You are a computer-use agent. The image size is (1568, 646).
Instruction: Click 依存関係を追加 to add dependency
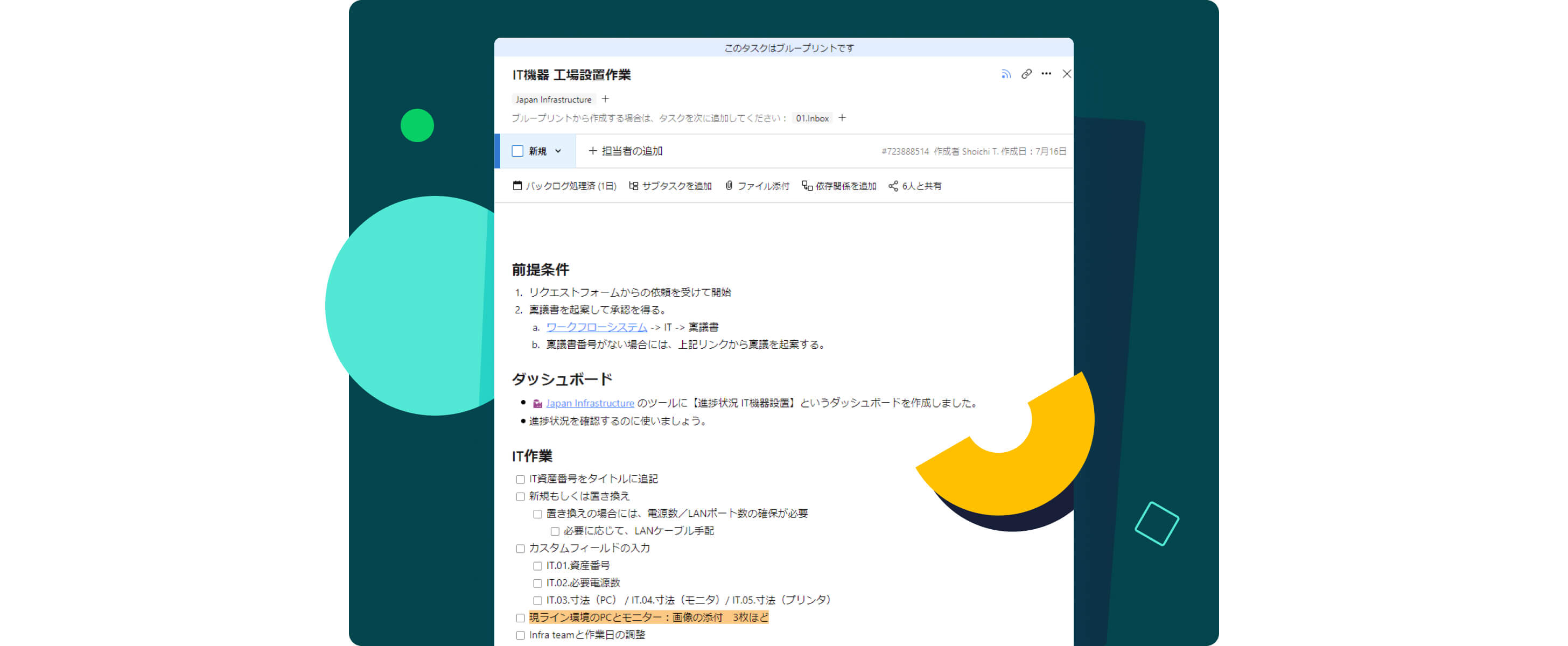point(839,186)
